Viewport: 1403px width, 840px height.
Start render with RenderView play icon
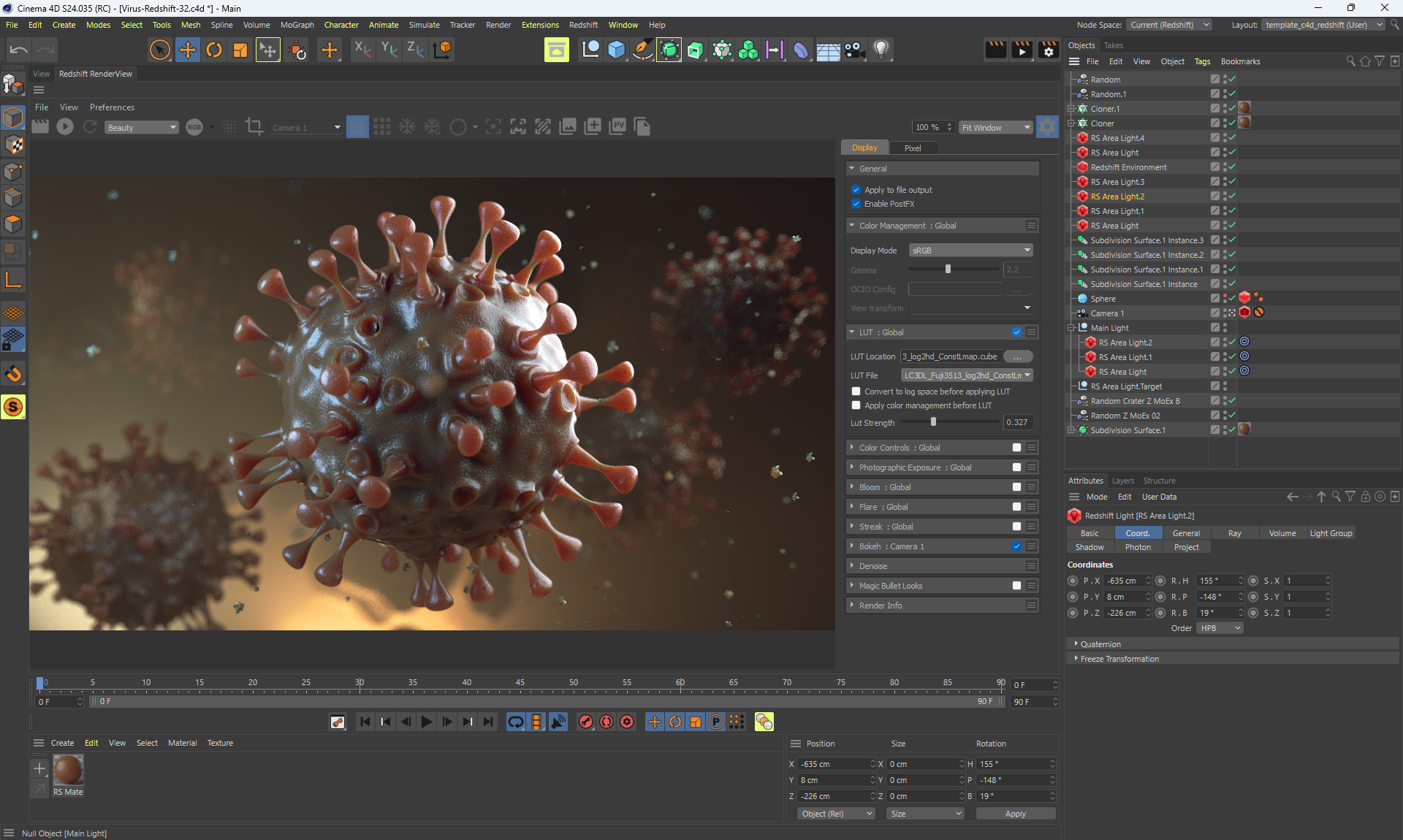[x=65, y=126]
